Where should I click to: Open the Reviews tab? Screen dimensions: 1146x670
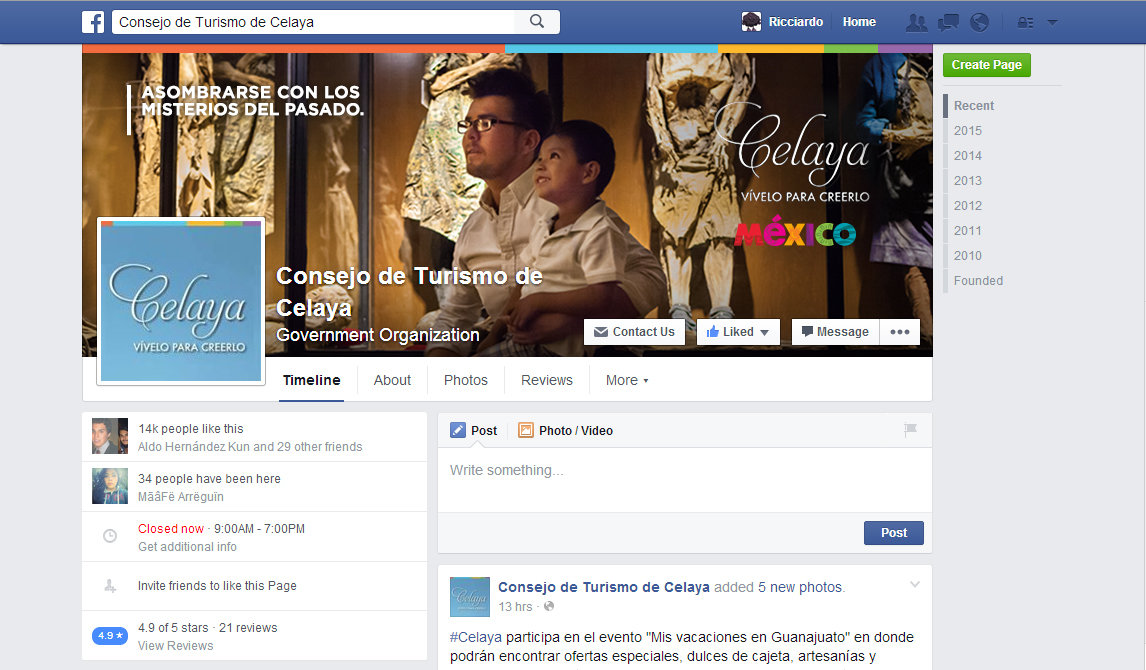pyautogui.click(x=547, y=380)
